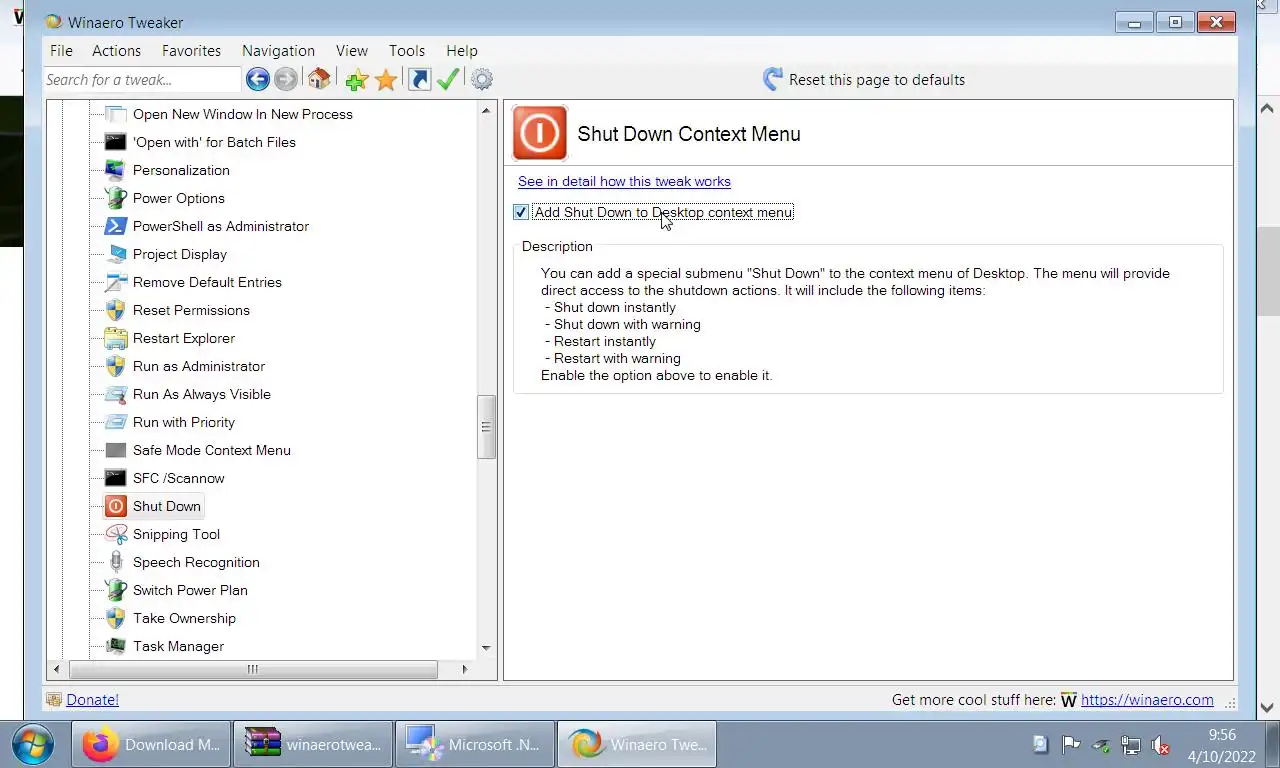
Task: Open the Favorites menu
Action: 191,50
